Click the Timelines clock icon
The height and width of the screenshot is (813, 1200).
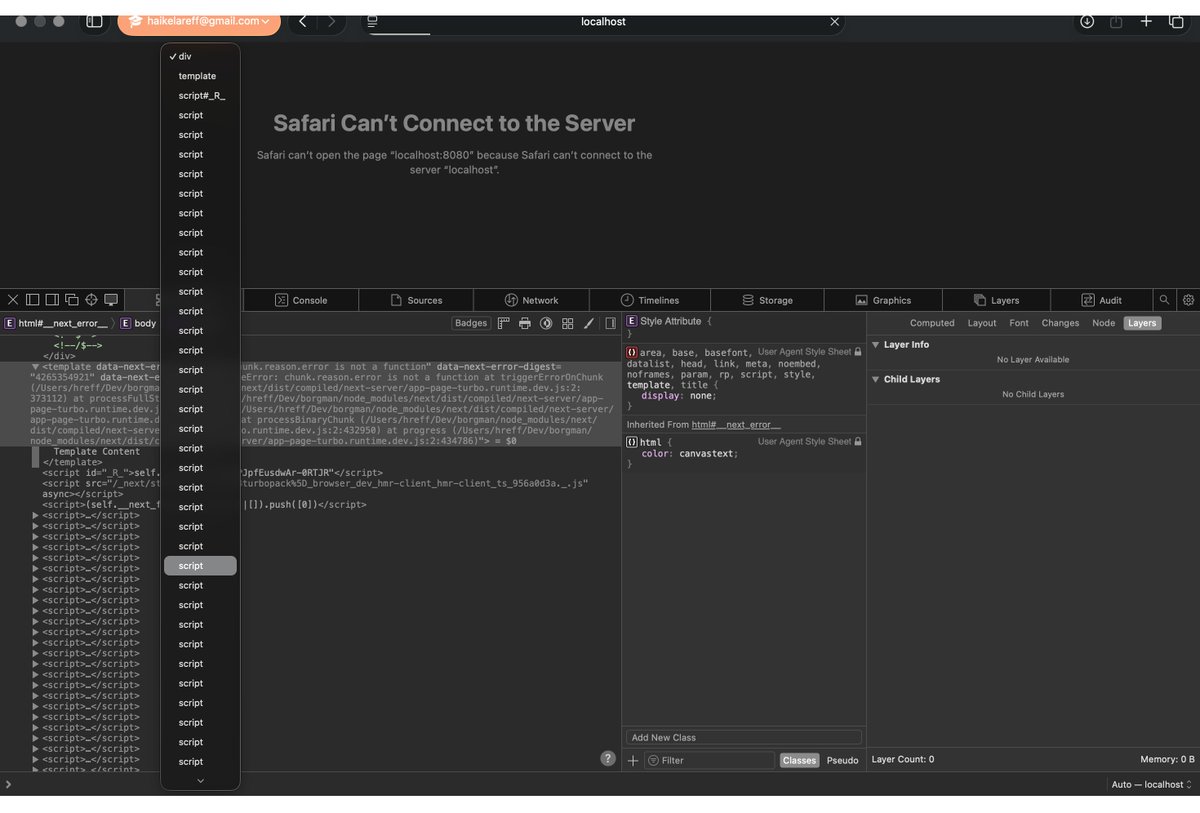coord(627,300)
